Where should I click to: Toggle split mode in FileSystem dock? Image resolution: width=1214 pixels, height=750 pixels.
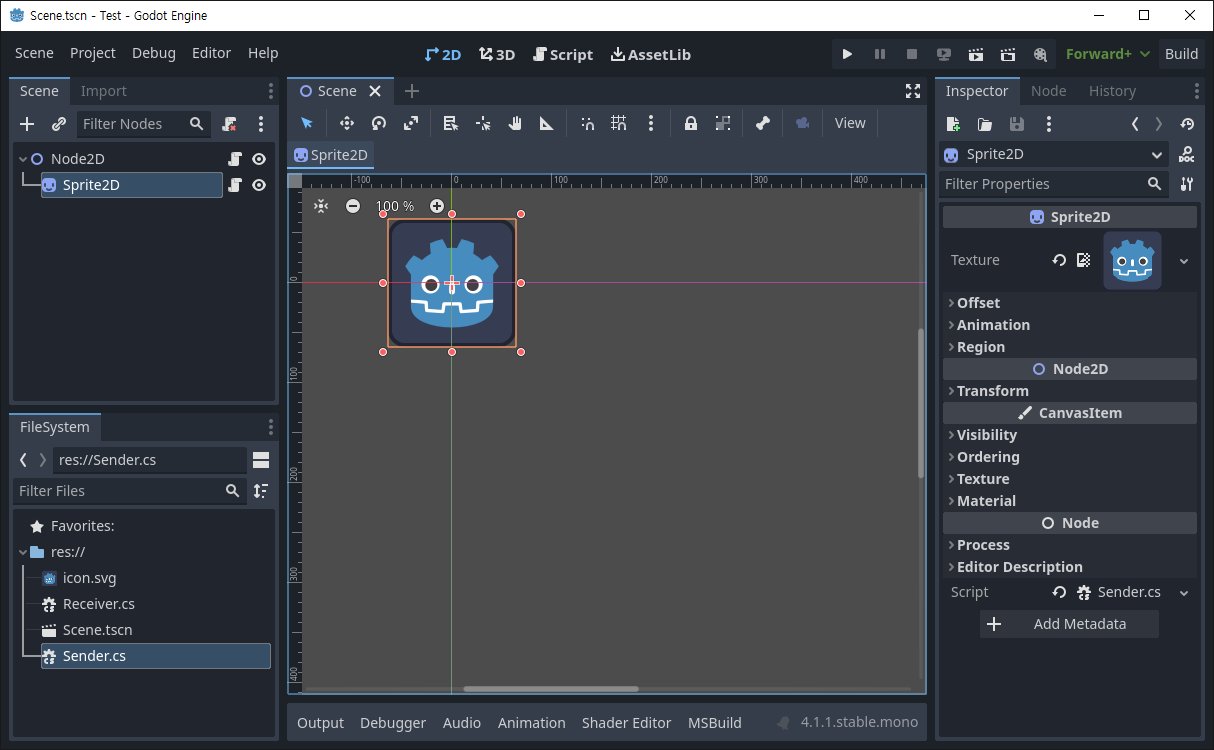[261, 460]
